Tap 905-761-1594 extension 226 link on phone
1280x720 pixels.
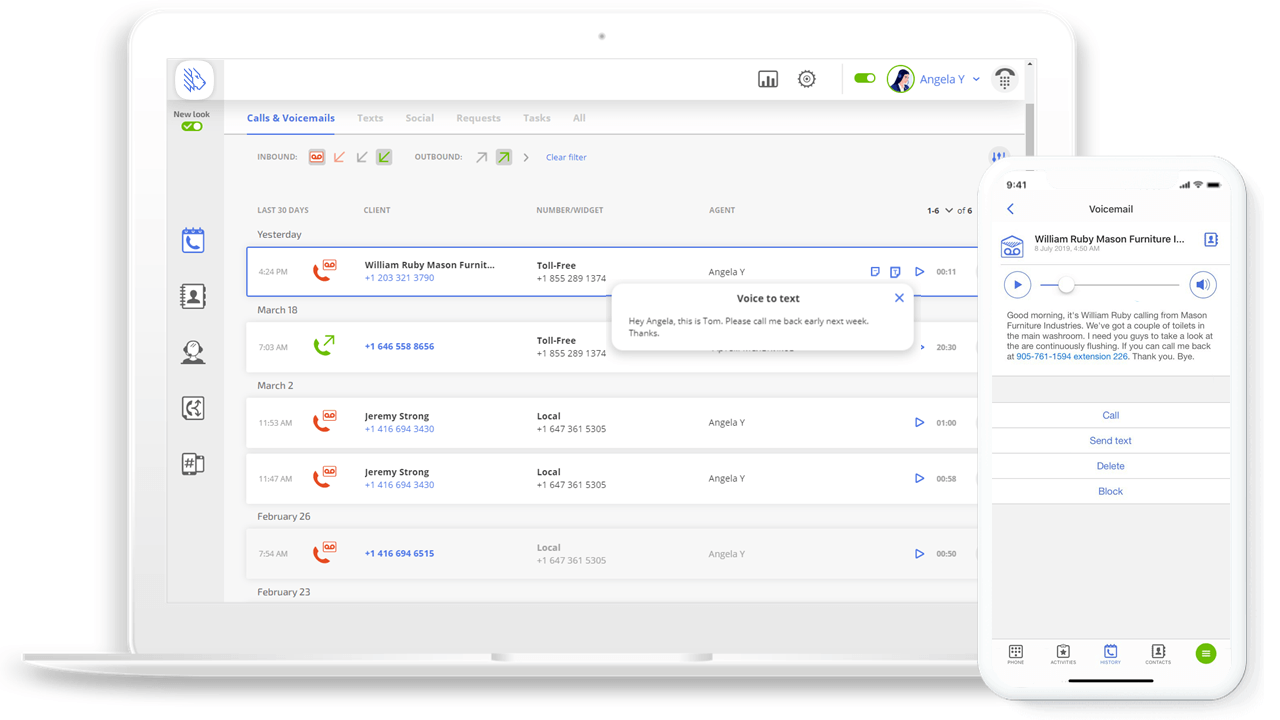point(1072,356)
